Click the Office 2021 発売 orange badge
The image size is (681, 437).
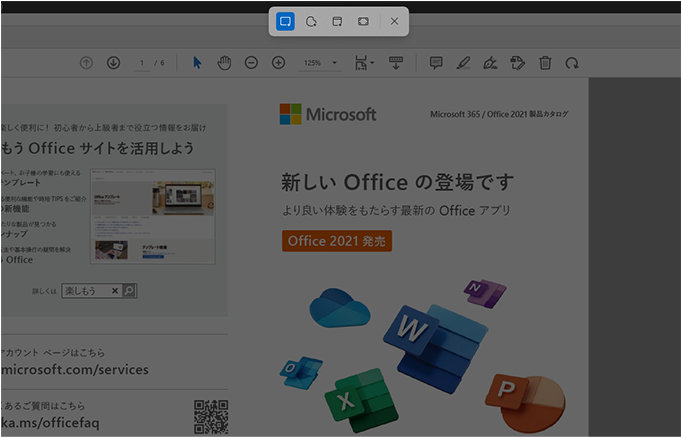[337, 241]
